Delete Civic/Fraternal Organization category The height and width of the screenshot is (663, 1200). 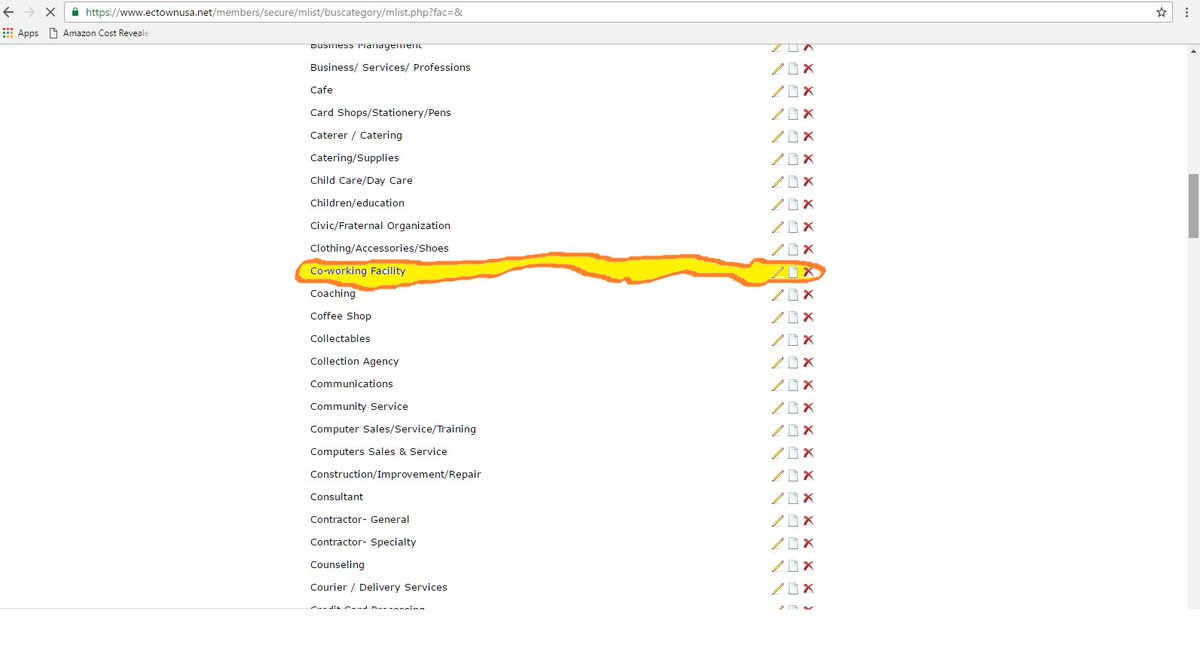pos(808,227)
